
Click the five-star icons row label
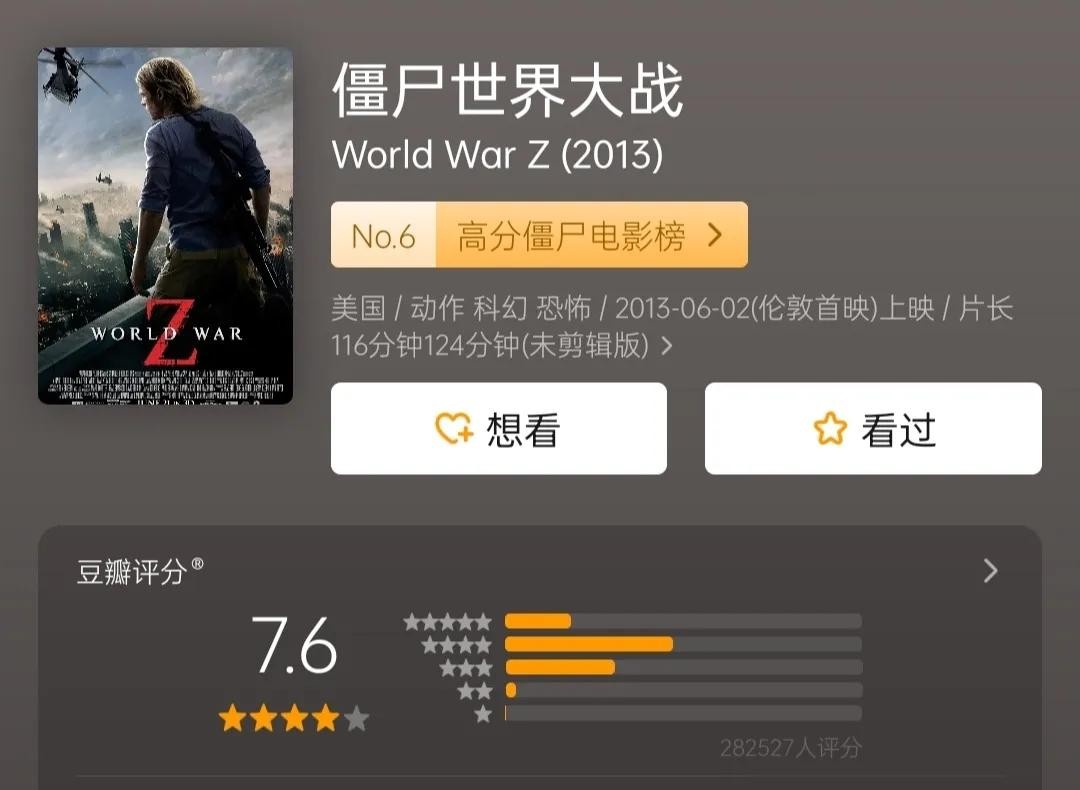pyautogui.click(x=448, y=622)
